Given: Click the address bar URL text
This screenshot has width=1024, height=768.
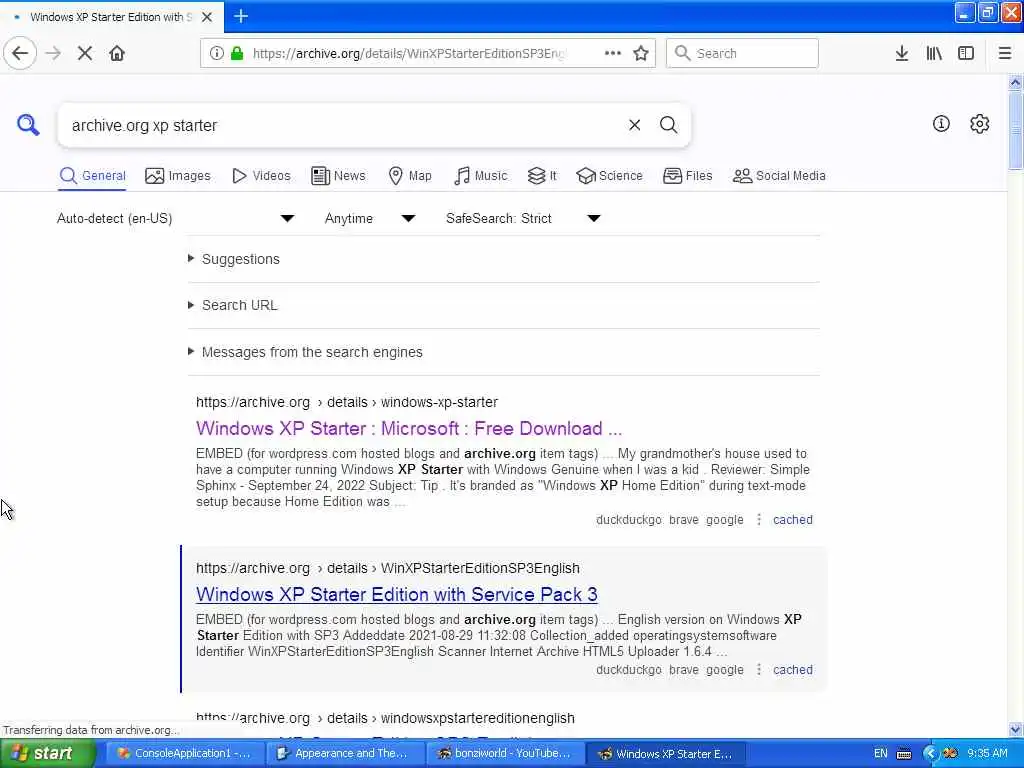Looking at the screenshot, I should pos(410,54).
